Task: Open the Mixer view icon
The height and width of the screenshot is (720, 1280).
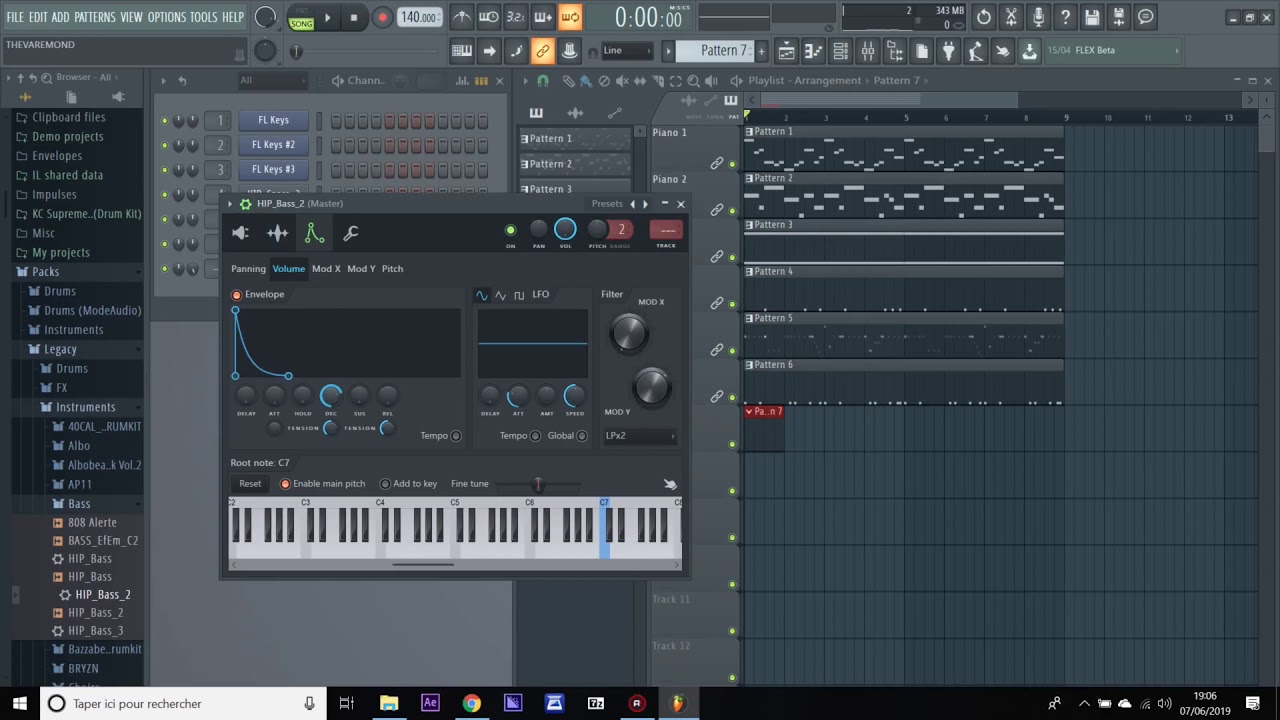Action: (868, 51)
